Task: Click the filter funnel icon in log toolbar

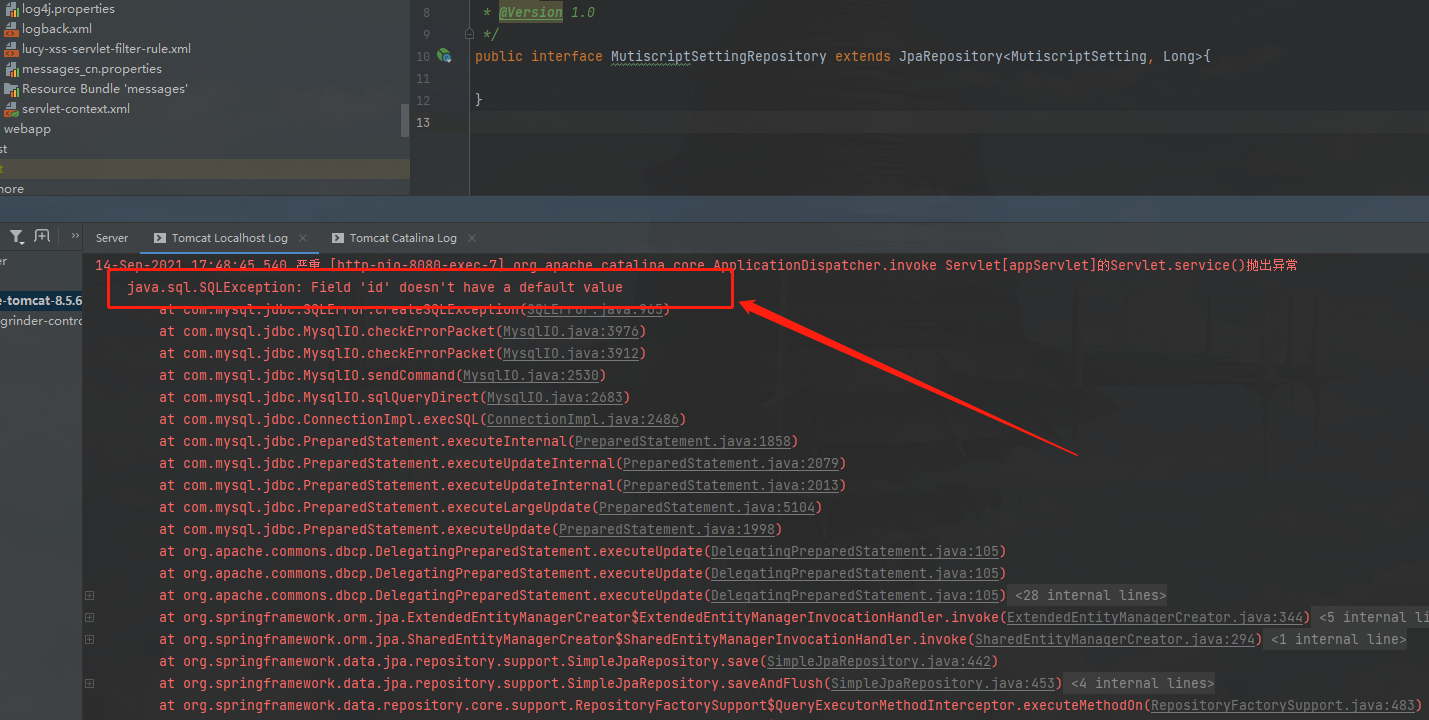Action: coord(15,235)
